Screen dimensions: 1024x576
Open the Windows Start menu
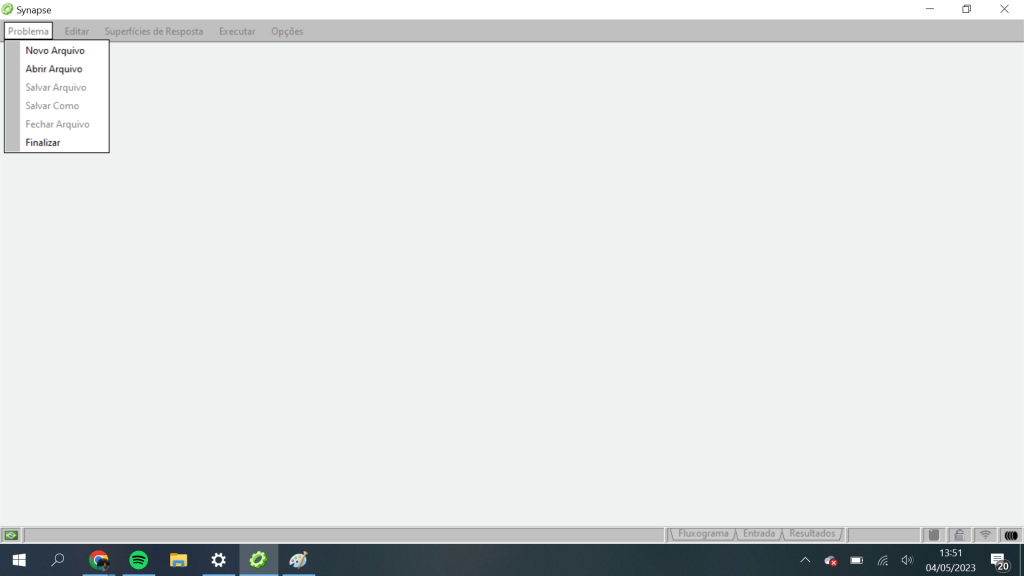(x=19, y=560)
